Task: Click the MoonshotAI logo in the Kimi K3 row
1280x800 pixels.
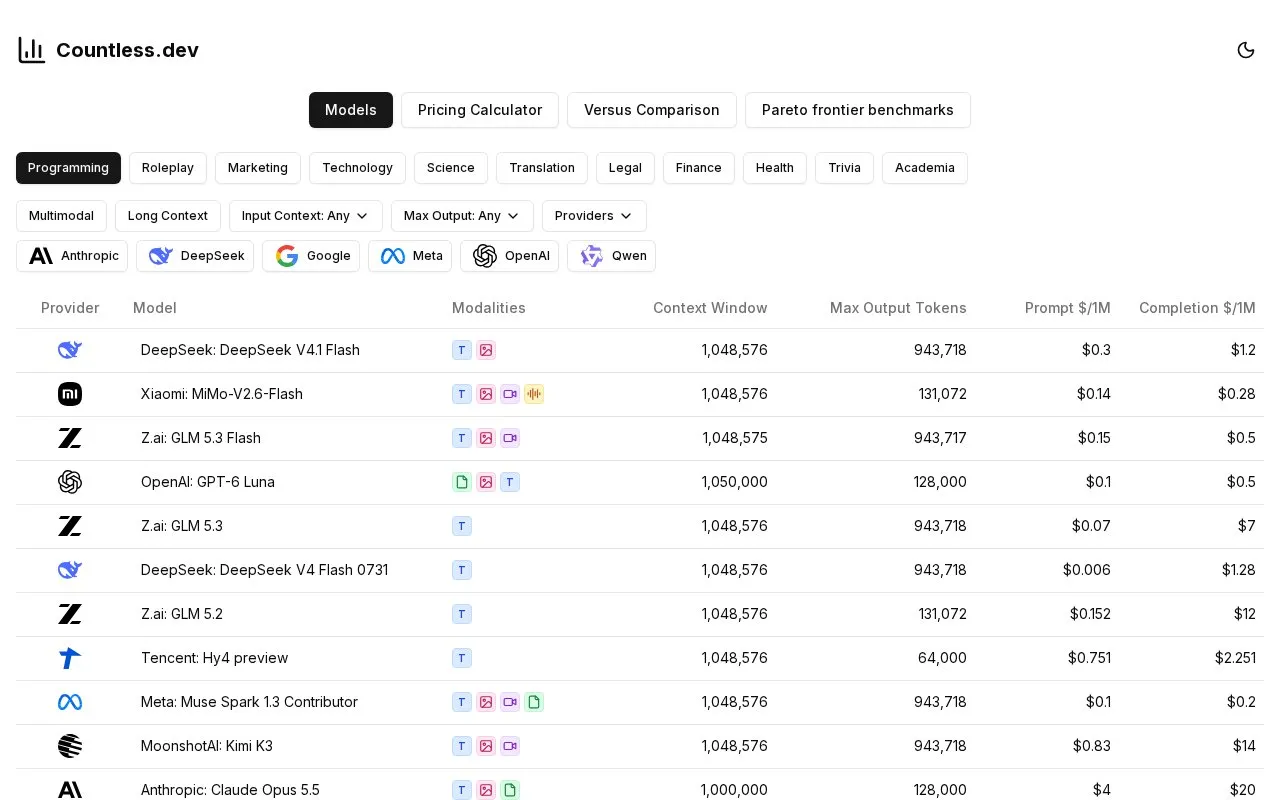Action: click(x=70, y=746)
